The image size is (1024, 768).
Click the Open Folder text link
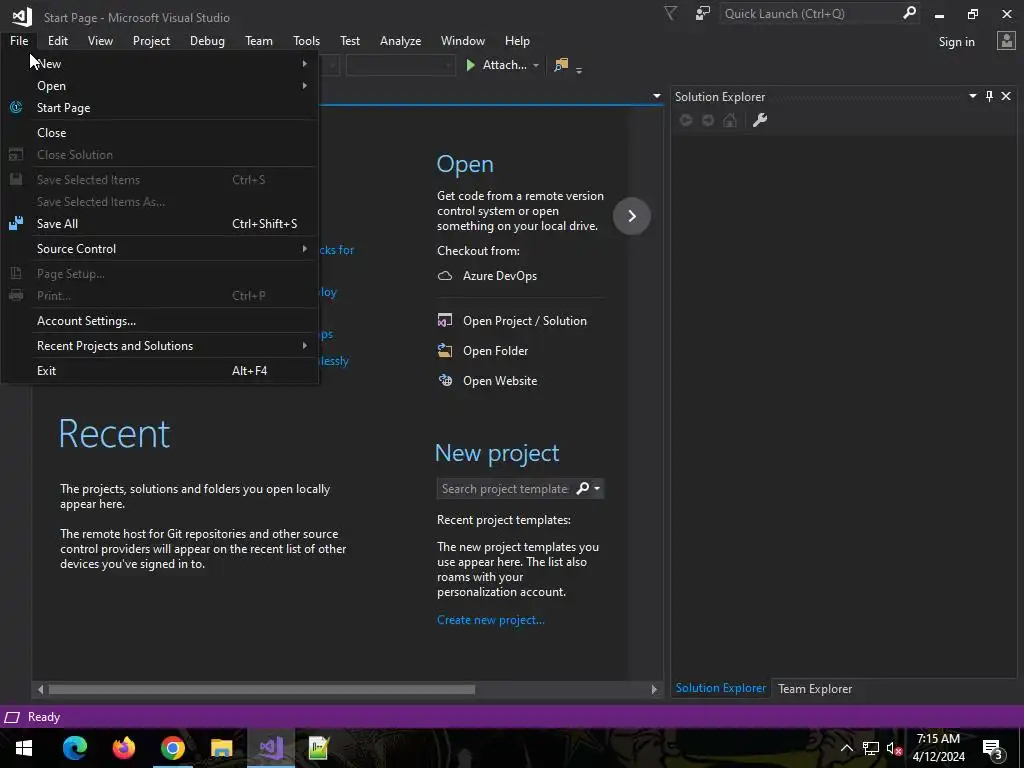pos(495,351)
